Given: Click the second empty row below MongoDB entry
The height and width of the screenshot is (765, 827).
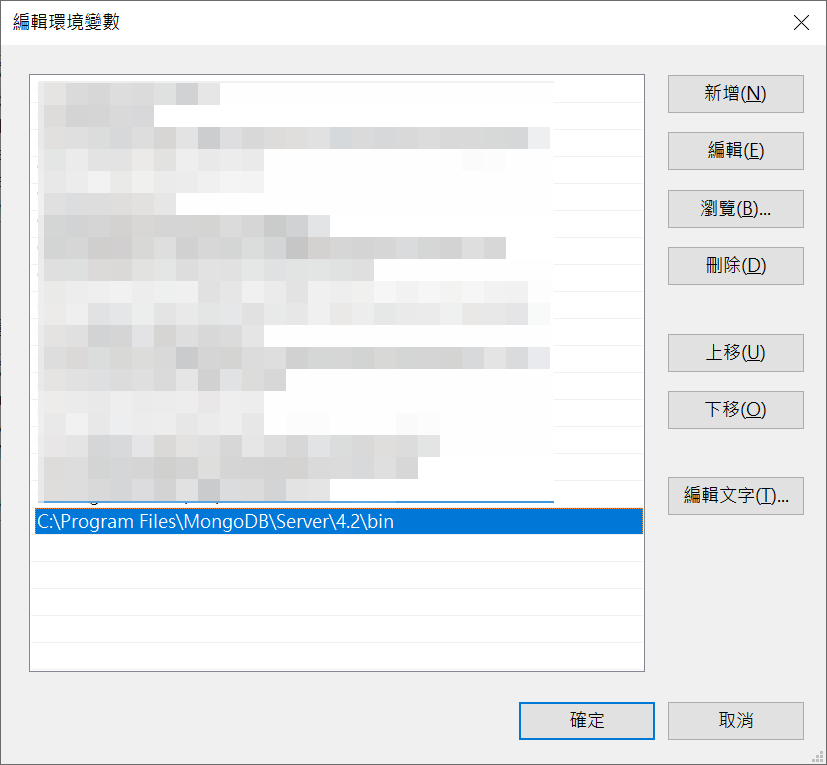Looking at the screenshot, I should click(x=339, y=575).
